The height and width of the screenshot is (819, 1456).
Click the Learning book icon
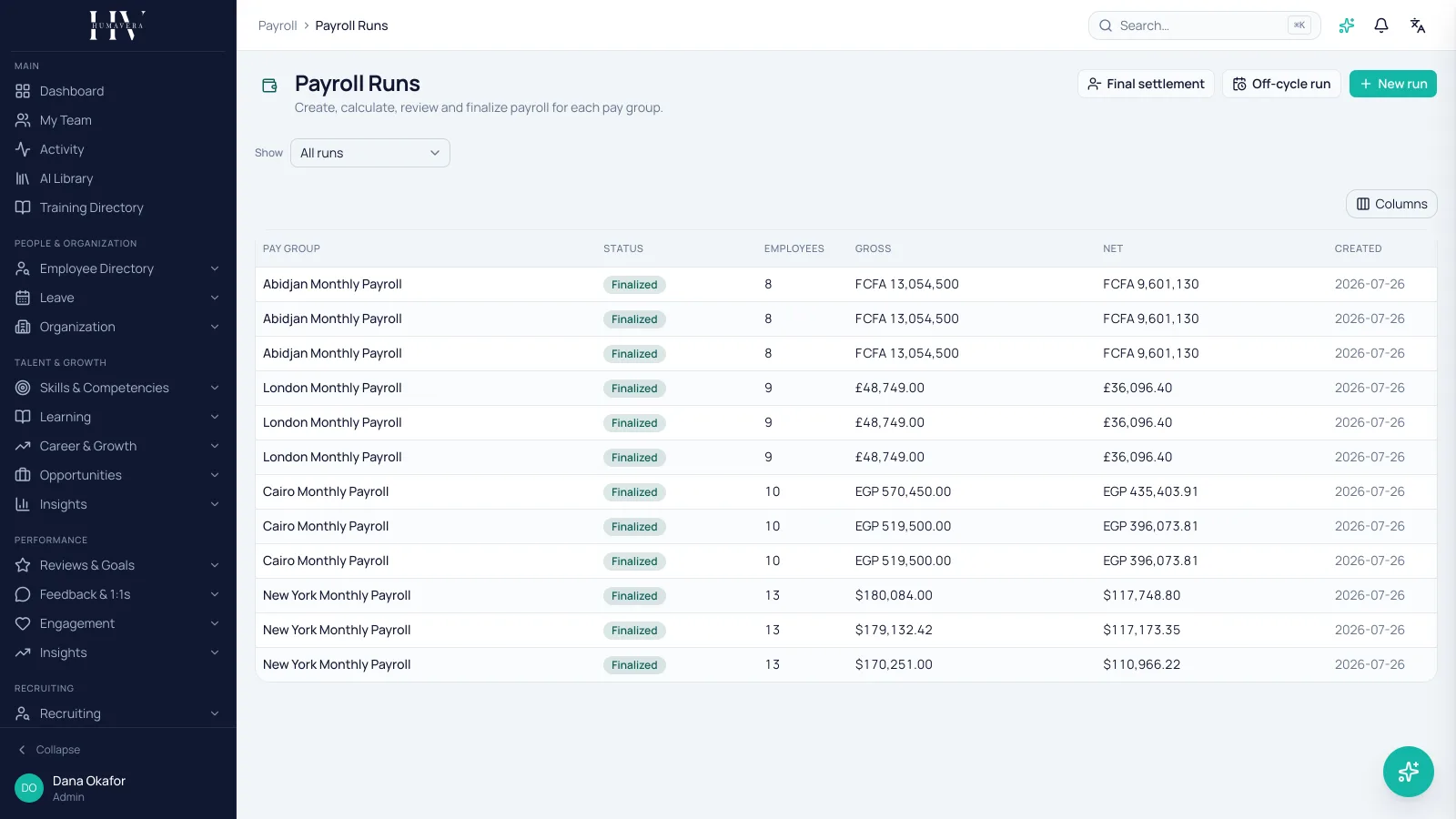(x=23, y=417)
